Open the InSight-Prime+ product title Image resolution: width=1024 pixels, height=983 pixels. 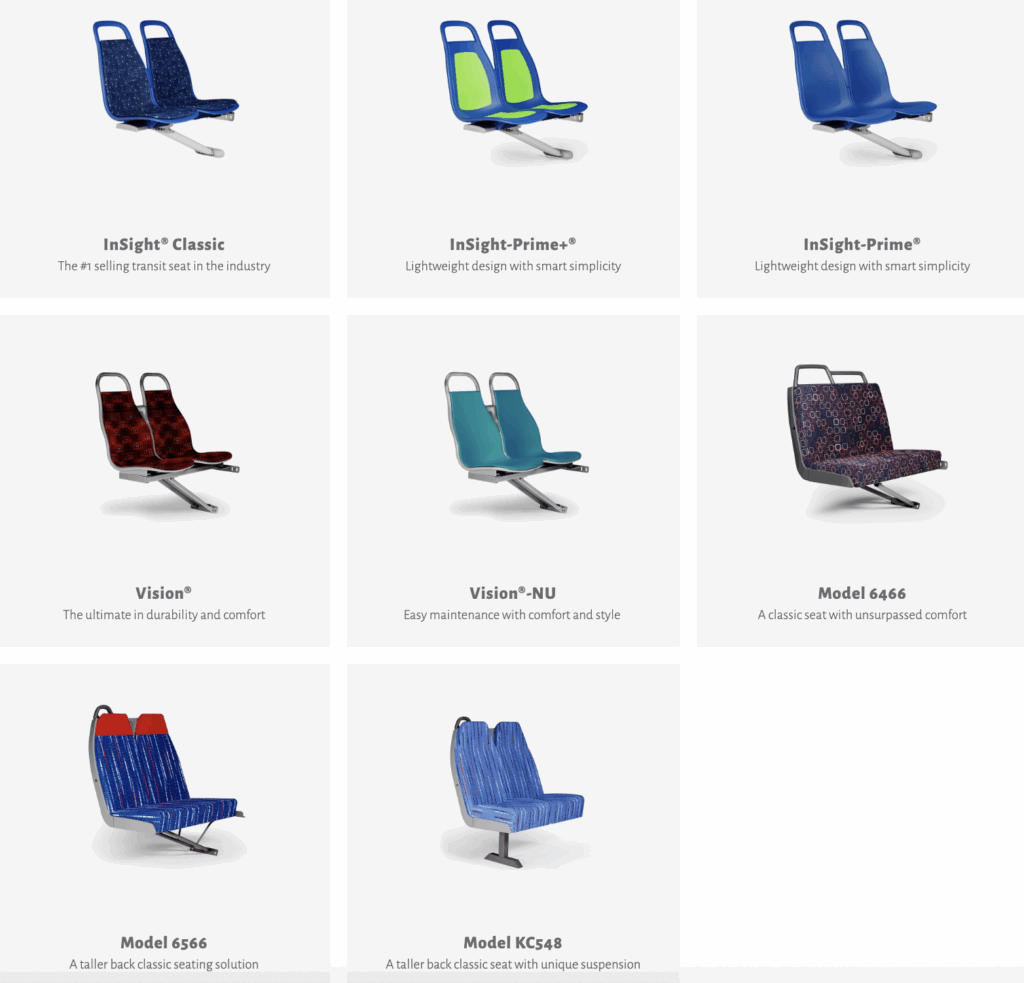click(513, 244)
